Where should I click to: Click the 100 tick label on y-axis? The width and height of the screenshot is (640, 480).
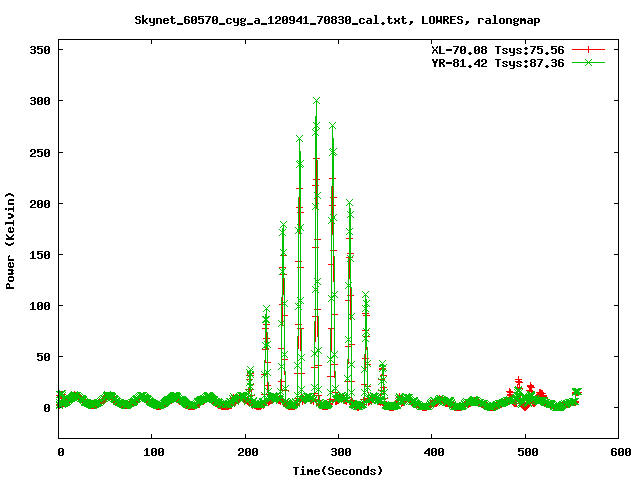pos(40,306)
